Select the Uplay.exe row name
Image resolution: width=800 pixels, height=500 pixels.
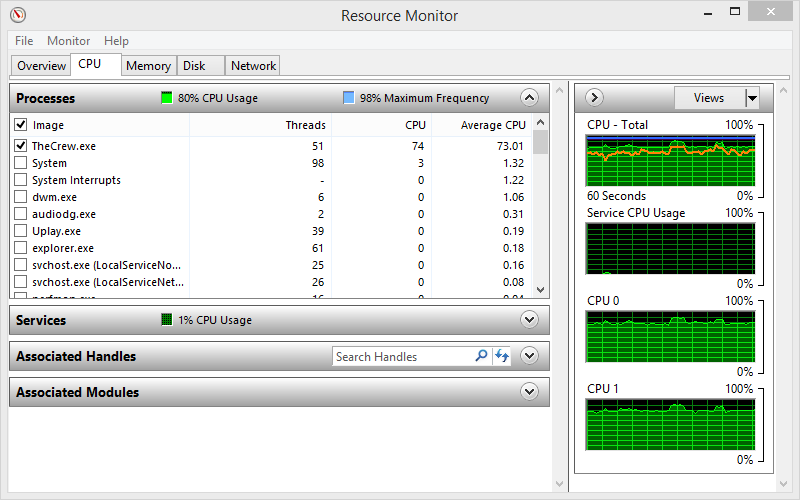(56, 231)
